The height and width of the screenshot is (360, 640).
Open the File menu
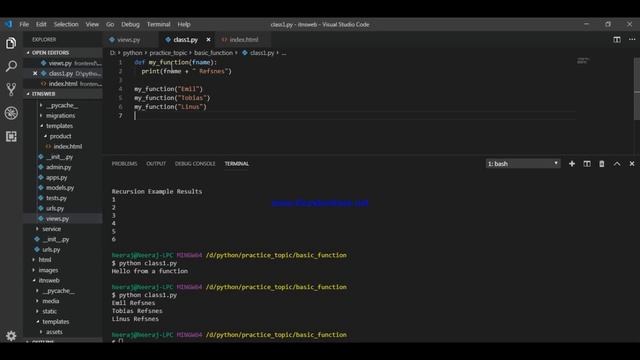24,24
